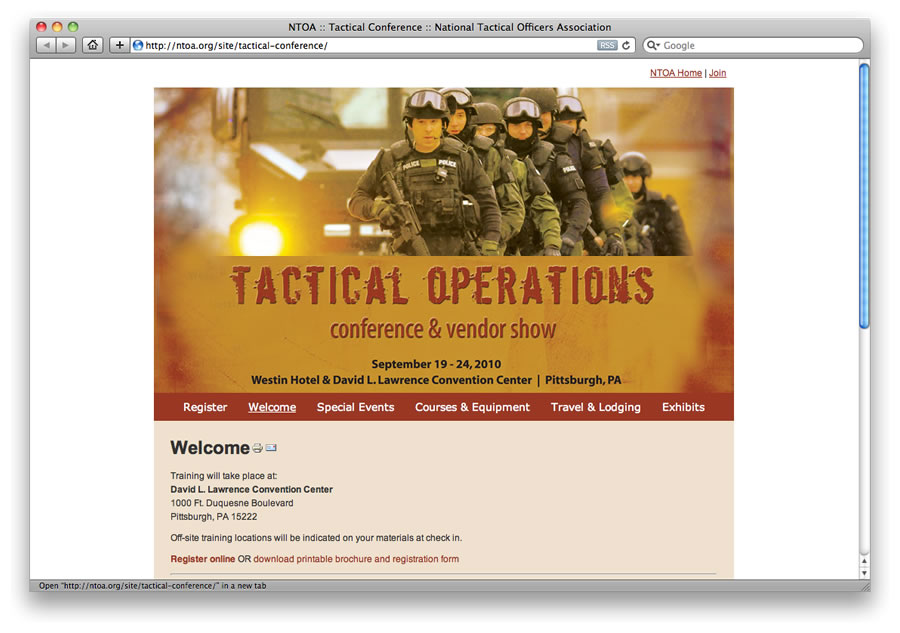
Task: Print the Welcome page via printer icon
Action: pos(257,448)
